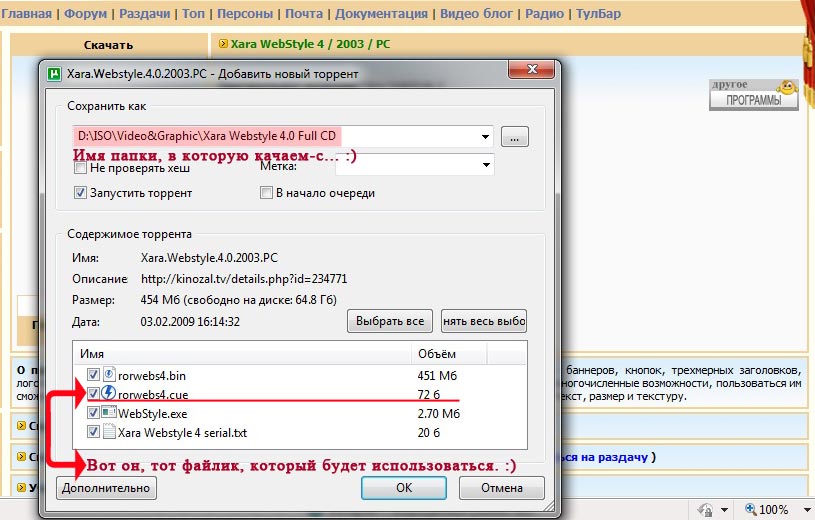Open 'Радио' in the site menu
The height and width of the screenshot is (520, 815).
coord(544,14)
